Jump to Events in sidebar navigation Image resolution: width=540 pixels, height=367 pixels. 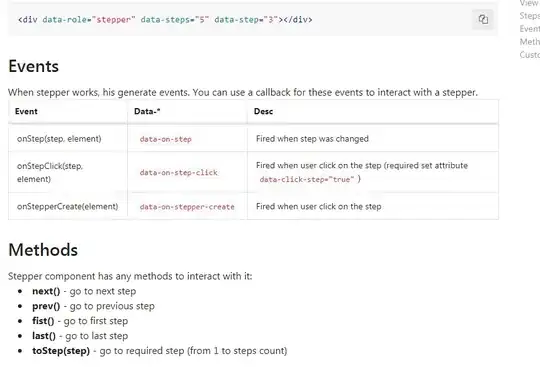tap(530, 29)
